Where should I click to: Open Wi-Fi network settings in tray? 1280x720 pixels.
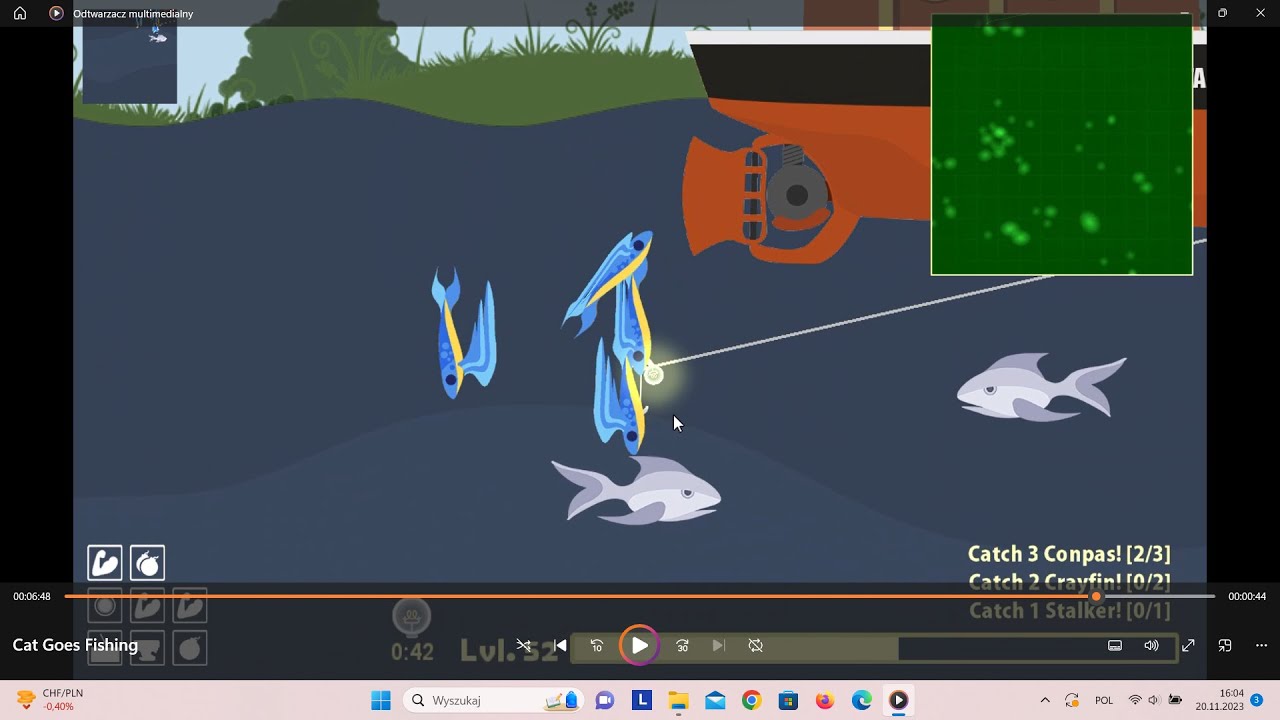[x=1135, y=700]
